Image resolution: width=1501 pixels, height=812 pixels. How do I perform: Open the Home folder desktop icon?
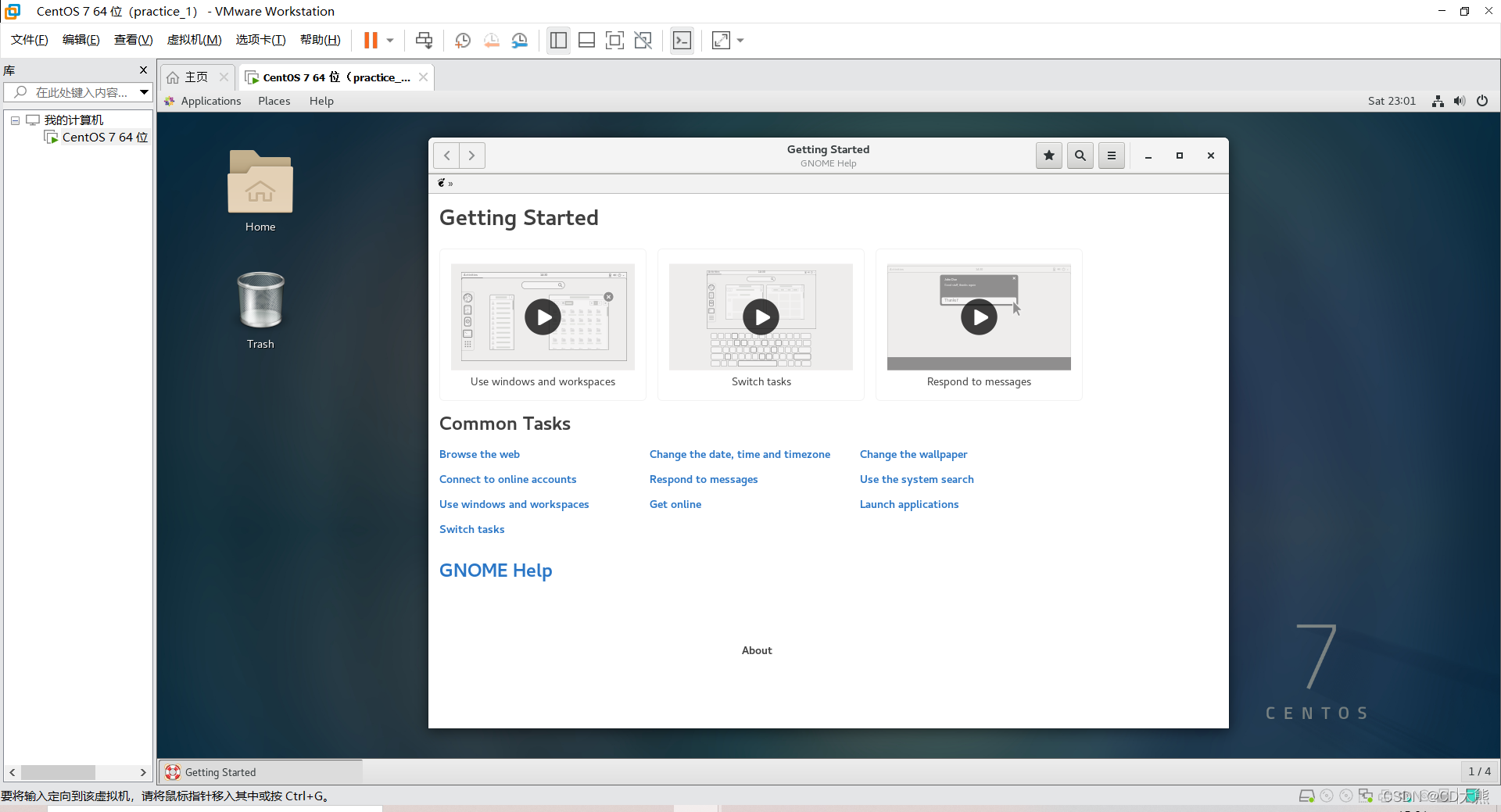260,190
